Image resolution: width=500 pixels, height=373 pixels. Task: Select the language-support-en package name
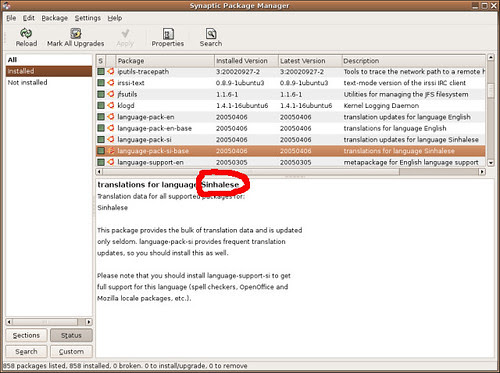click(150, 162)
